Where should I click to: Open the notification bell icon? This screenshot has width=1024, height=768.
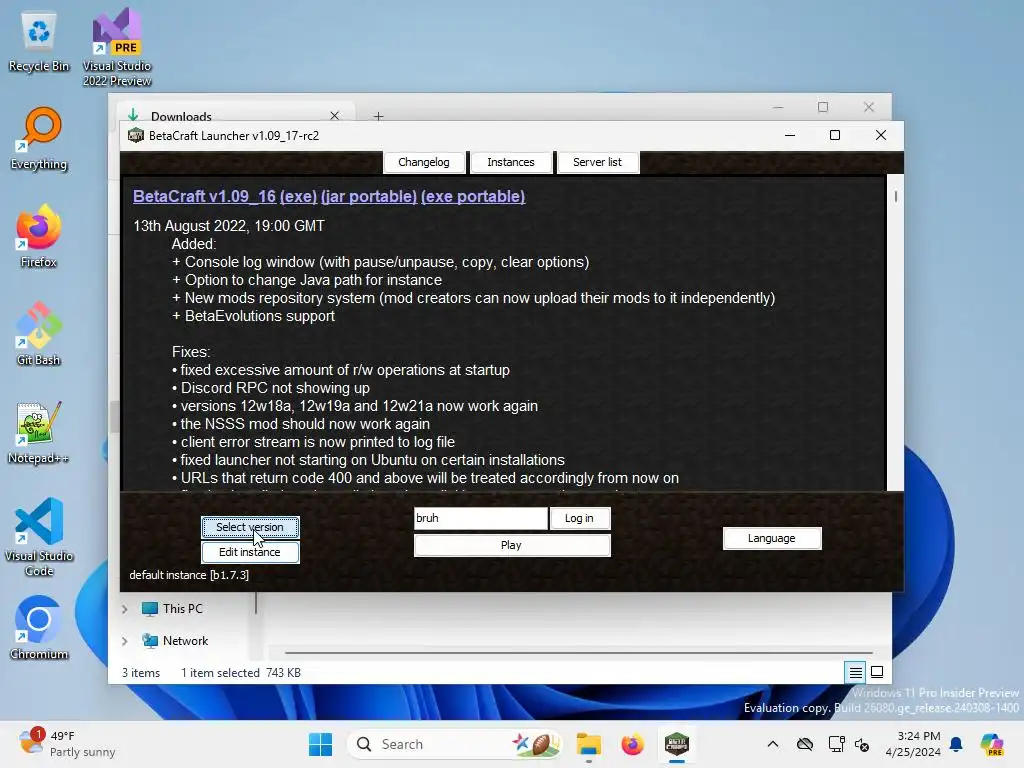[956, 744]
